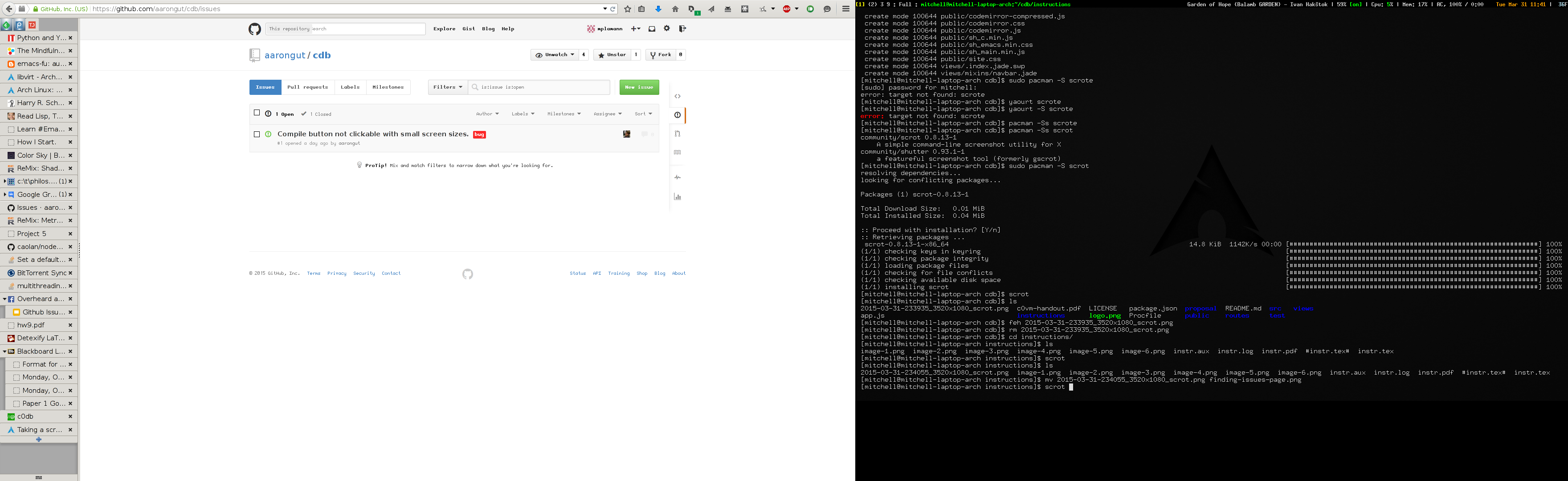Click the green New issue button
The height and width of the screenshot is (481, 1568).
click(638, 87)
